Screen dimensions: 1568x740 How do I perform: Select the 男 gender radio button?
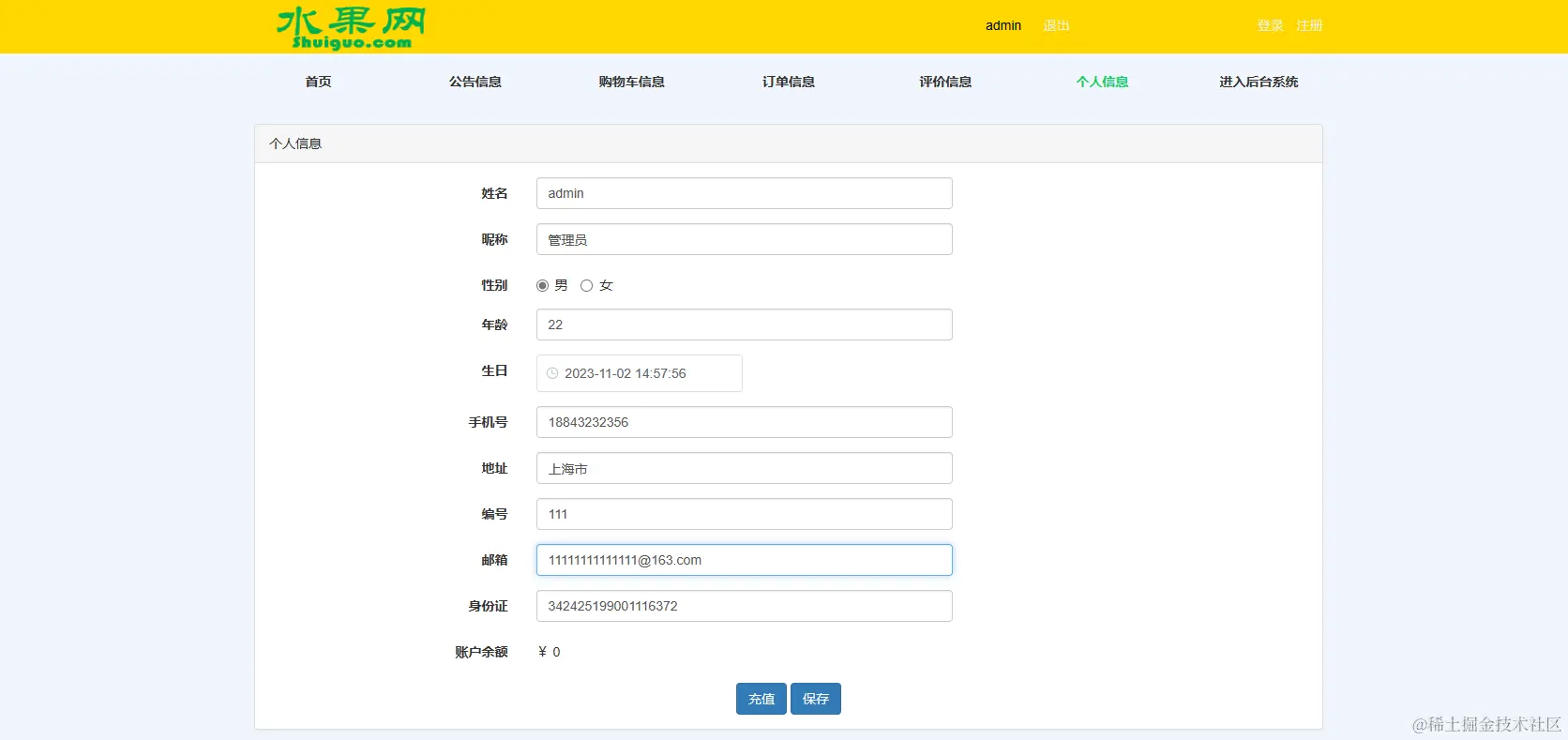[542, 285]
